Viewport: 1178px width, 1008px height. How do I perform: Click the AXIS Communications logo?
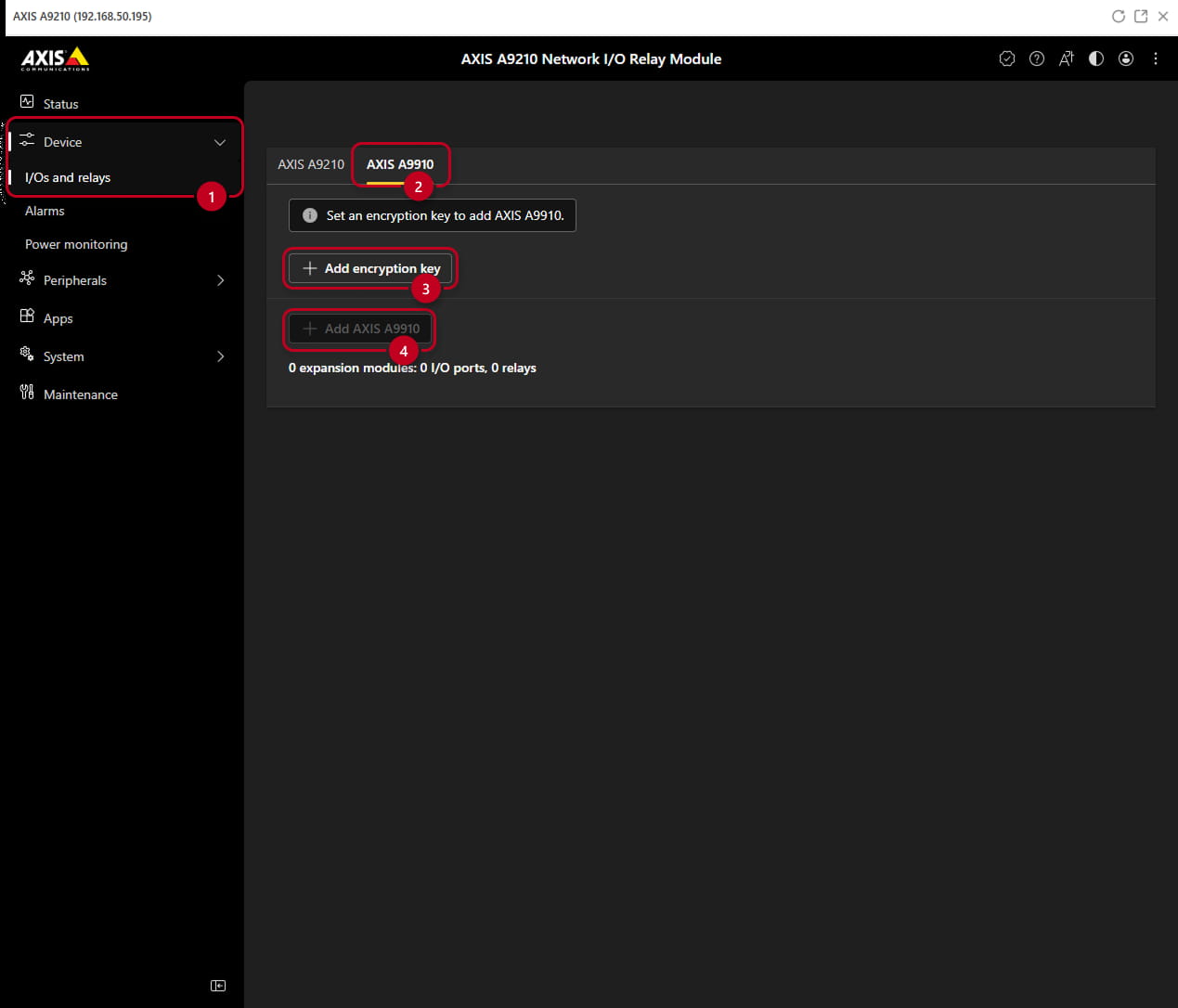(x=56, y=59)
